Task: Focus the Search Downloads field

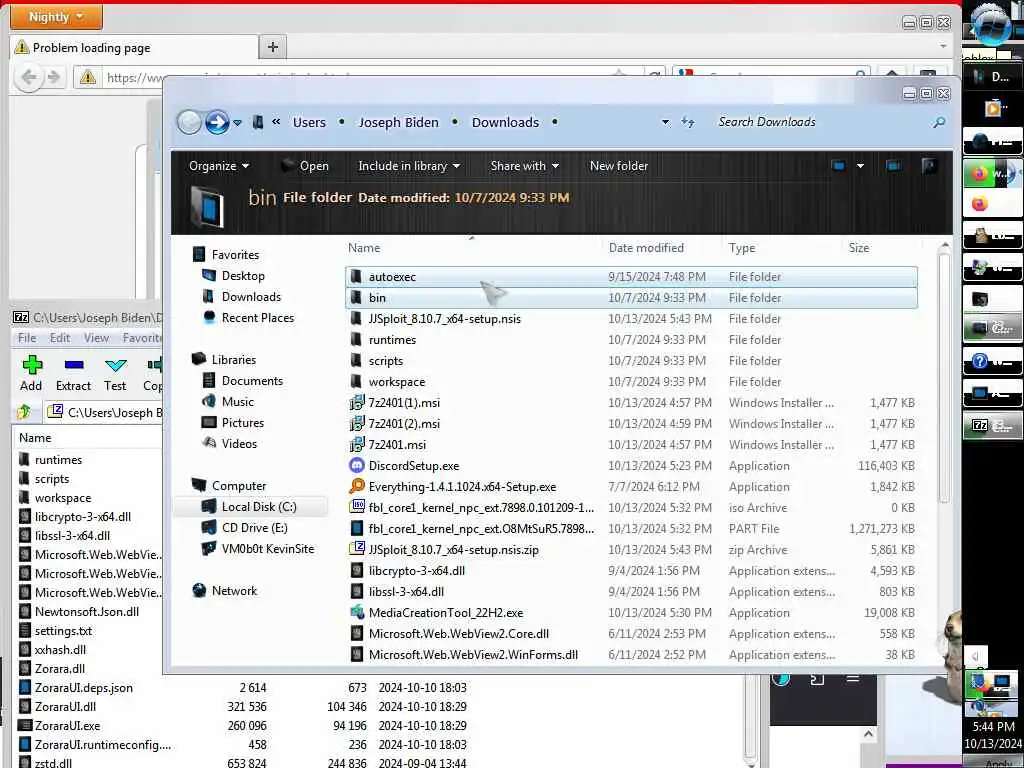Action: click(x=820, y=122)
